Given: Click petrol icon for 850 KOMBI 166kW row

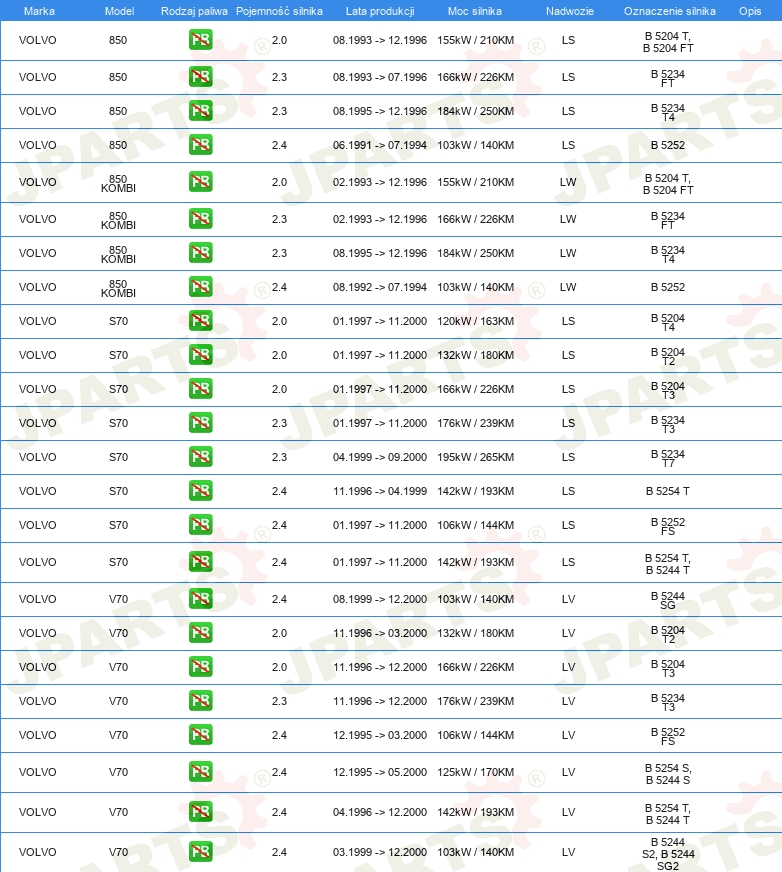Looking at the screenshot, I should [200, 219].
